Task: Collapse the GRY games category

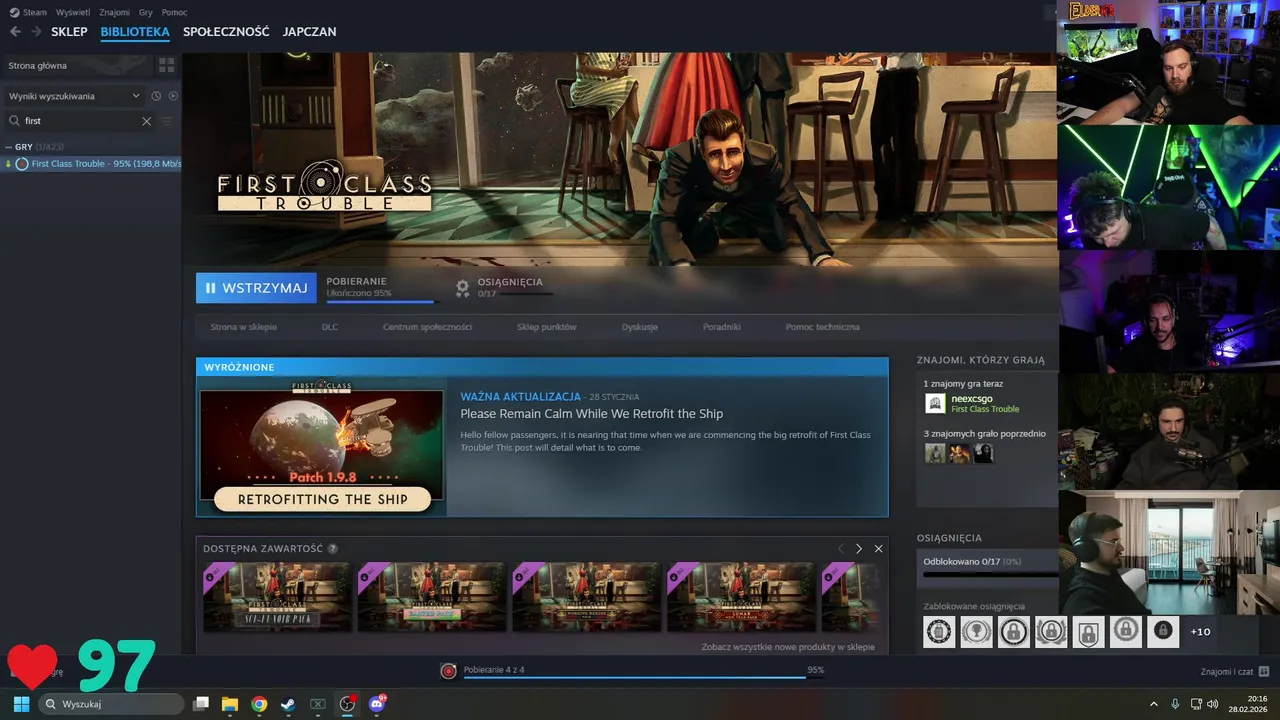Action: pos(9,147)
